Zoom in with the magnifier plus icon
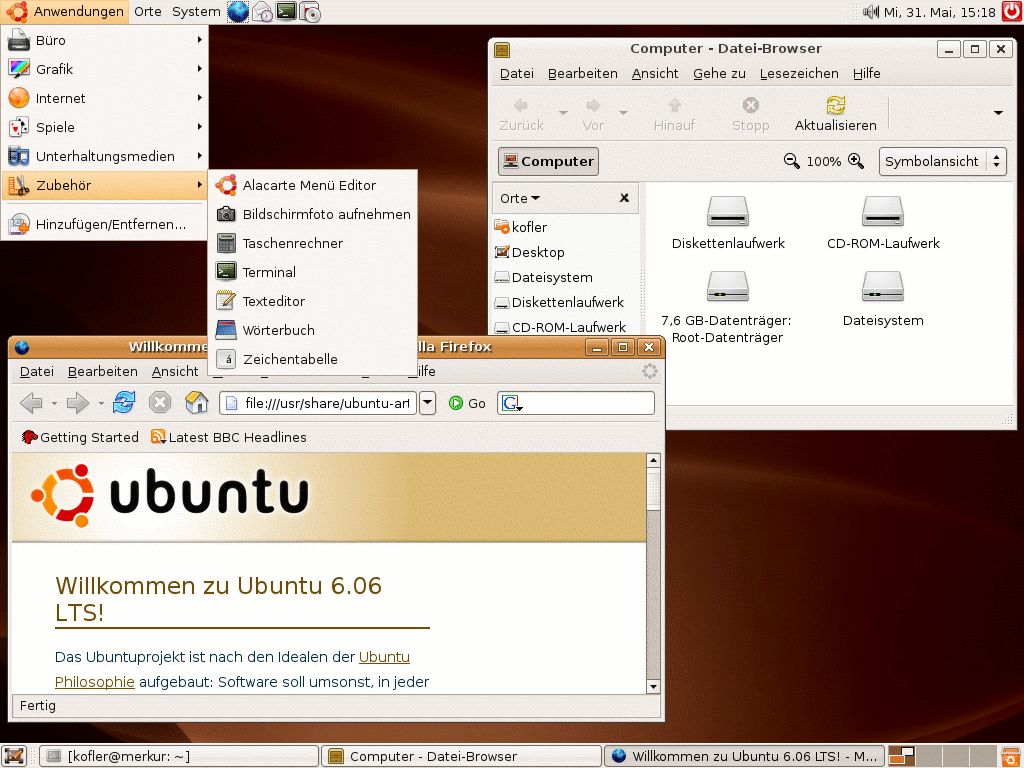 pyautogui.click(x=856, y=161)
